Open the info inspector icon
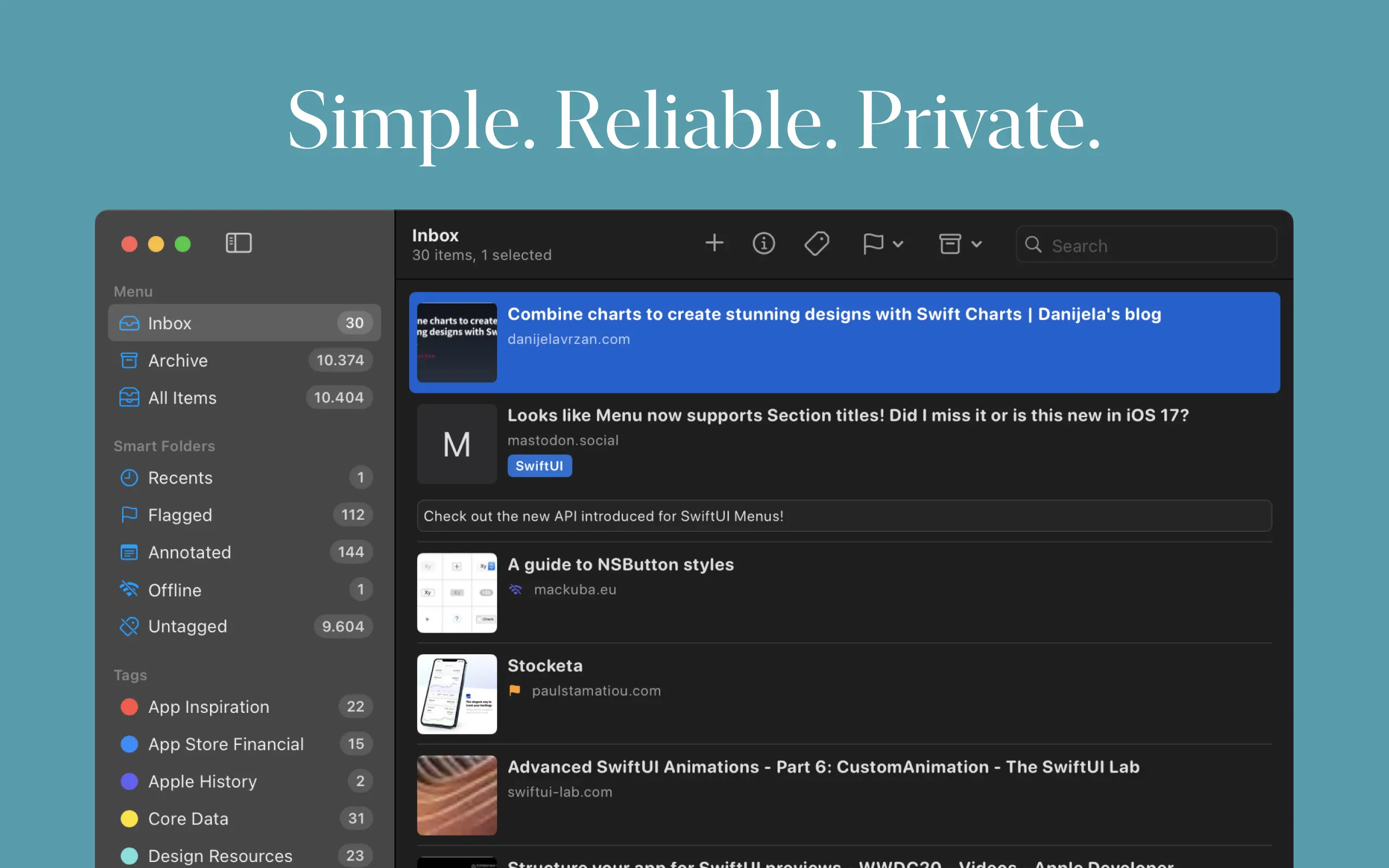This screenshot has width=1389, height=868. coord(763,244)
